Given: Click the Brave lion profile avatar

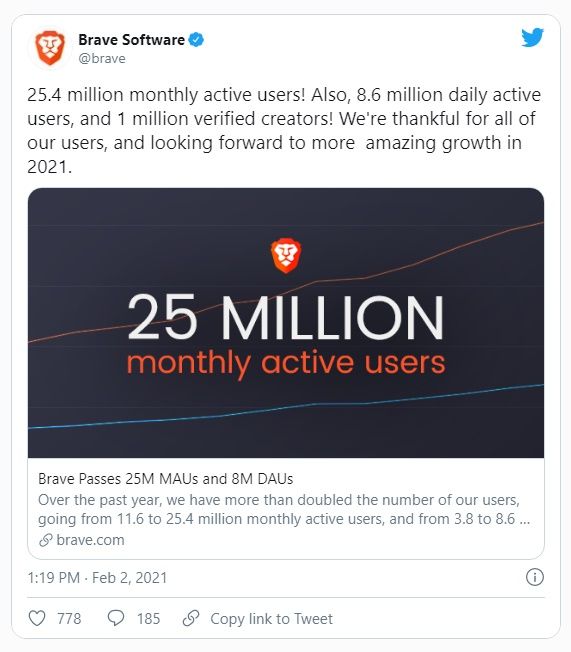Looking at the screenshot, I should pos(50,48).
